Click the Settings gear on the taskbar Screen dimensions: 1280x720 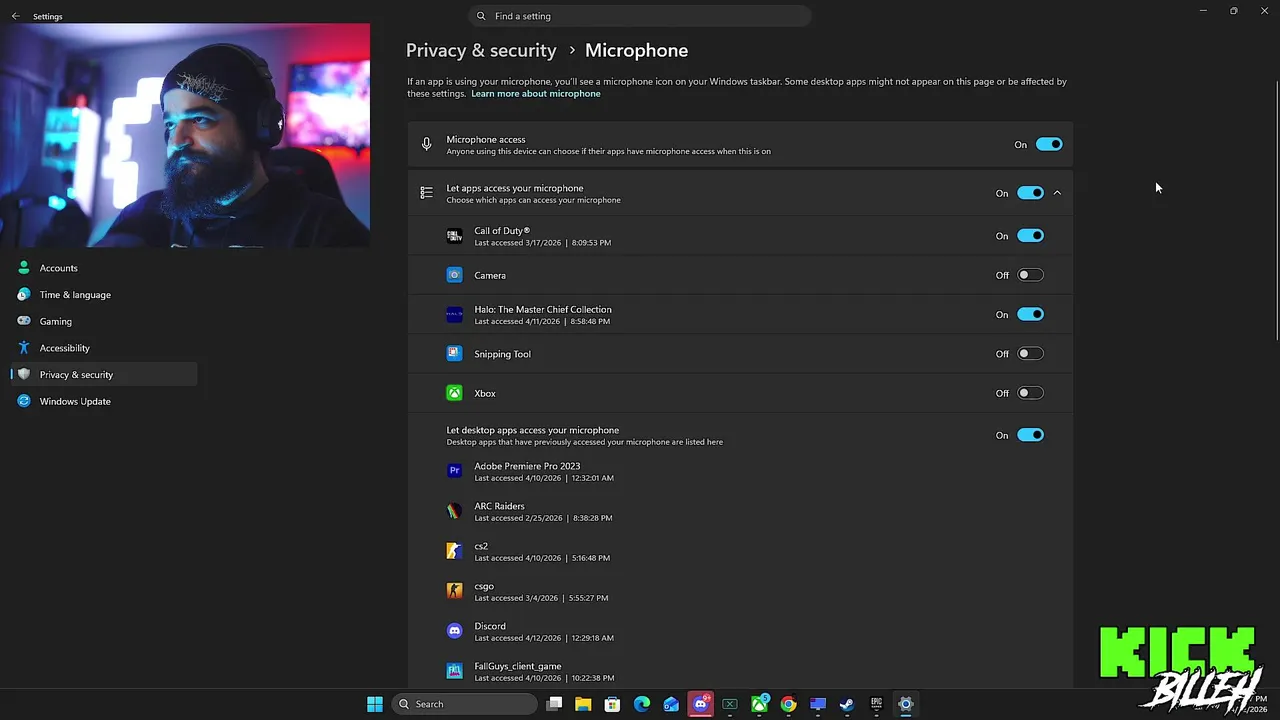pos(906,704)
